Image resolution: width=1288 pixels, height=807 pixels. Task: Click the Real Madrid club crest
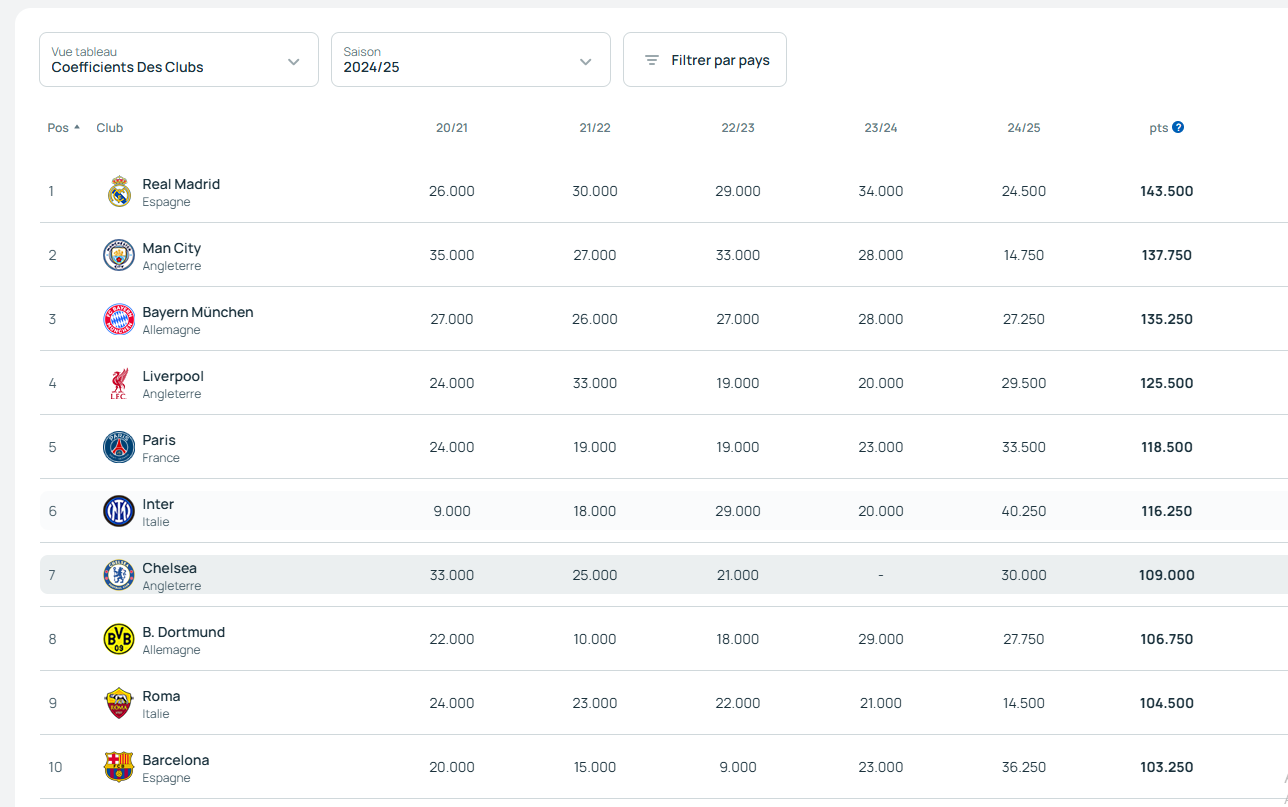pos(119,191)
